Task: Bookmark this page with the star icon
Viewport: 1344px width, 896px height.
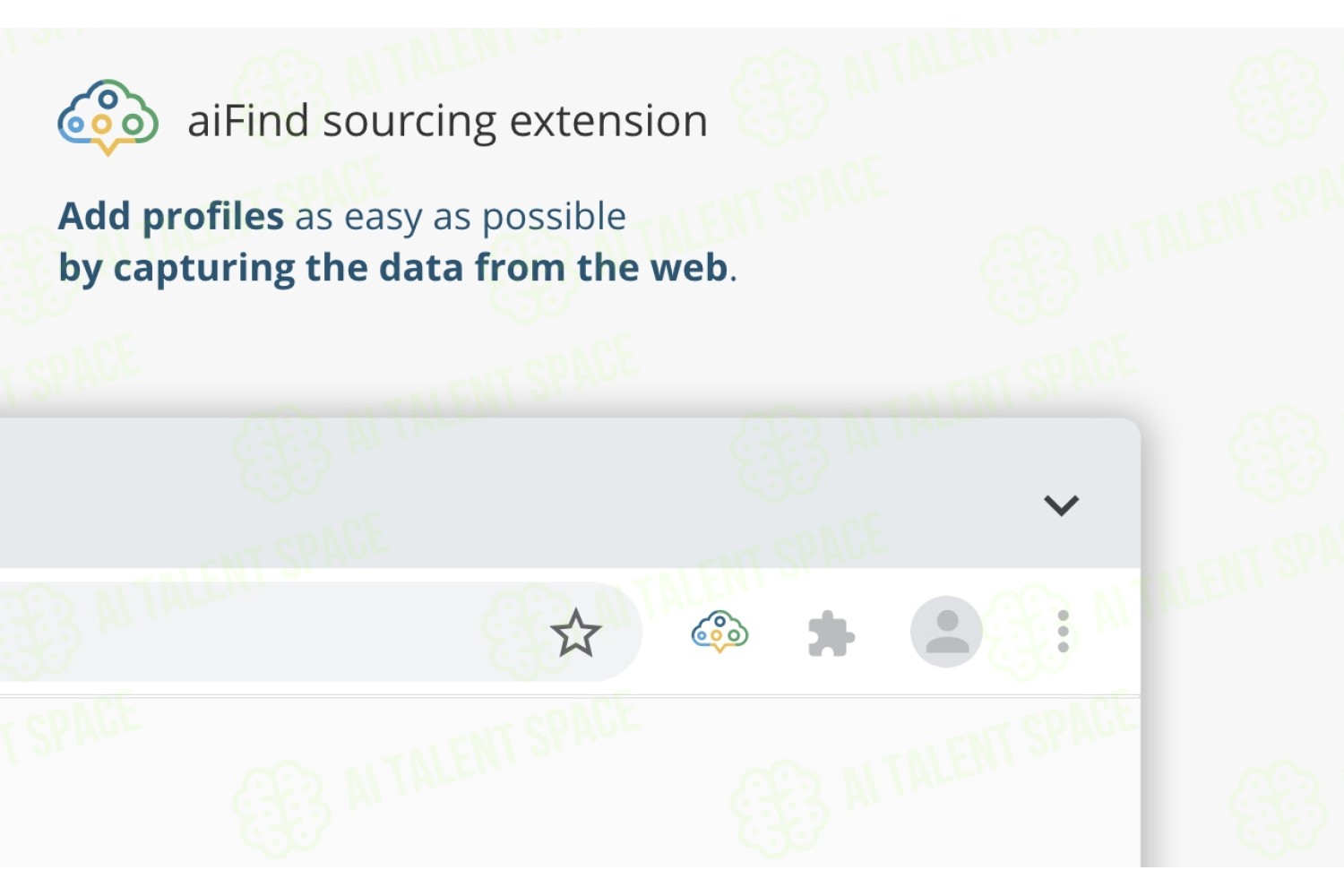Action: [x=575, y=633]
